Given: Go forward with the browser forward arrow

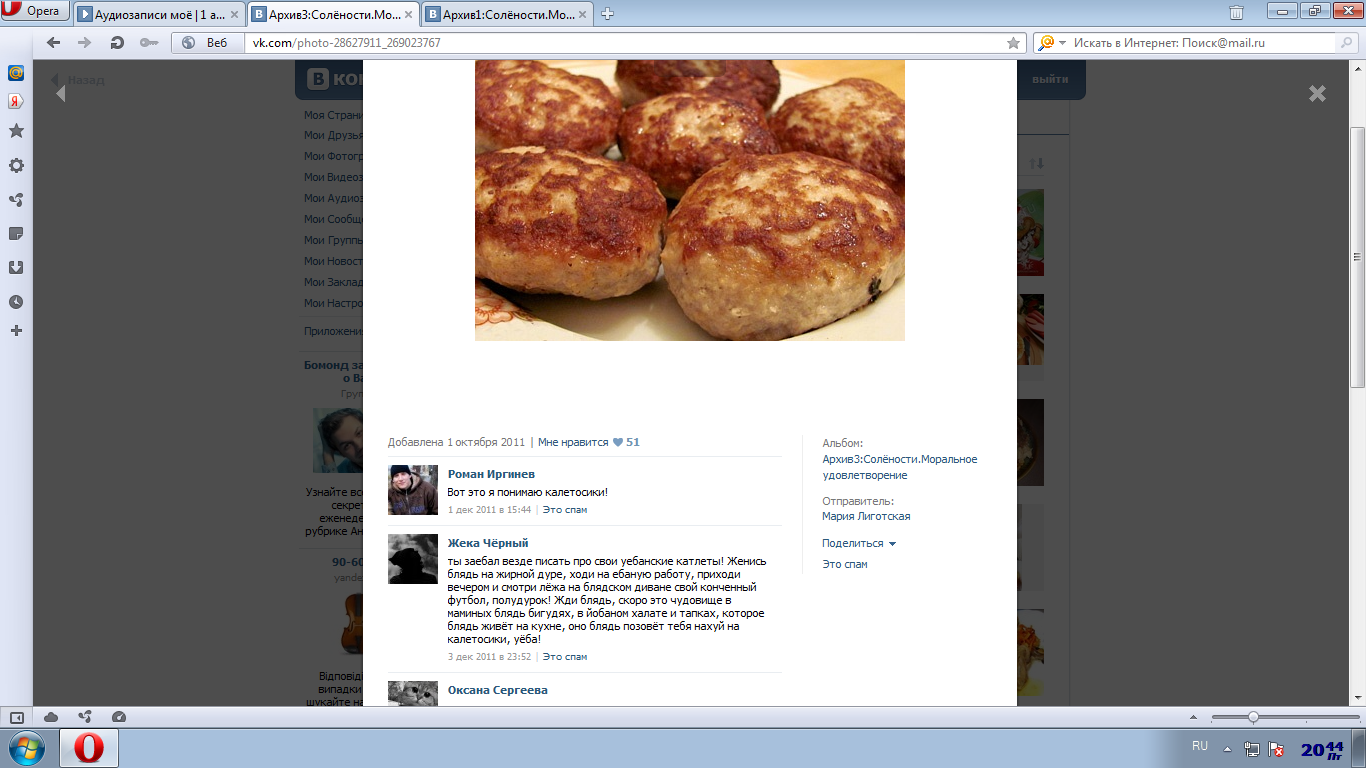Looking at the screenshot, I should click(x=85, y=43).
